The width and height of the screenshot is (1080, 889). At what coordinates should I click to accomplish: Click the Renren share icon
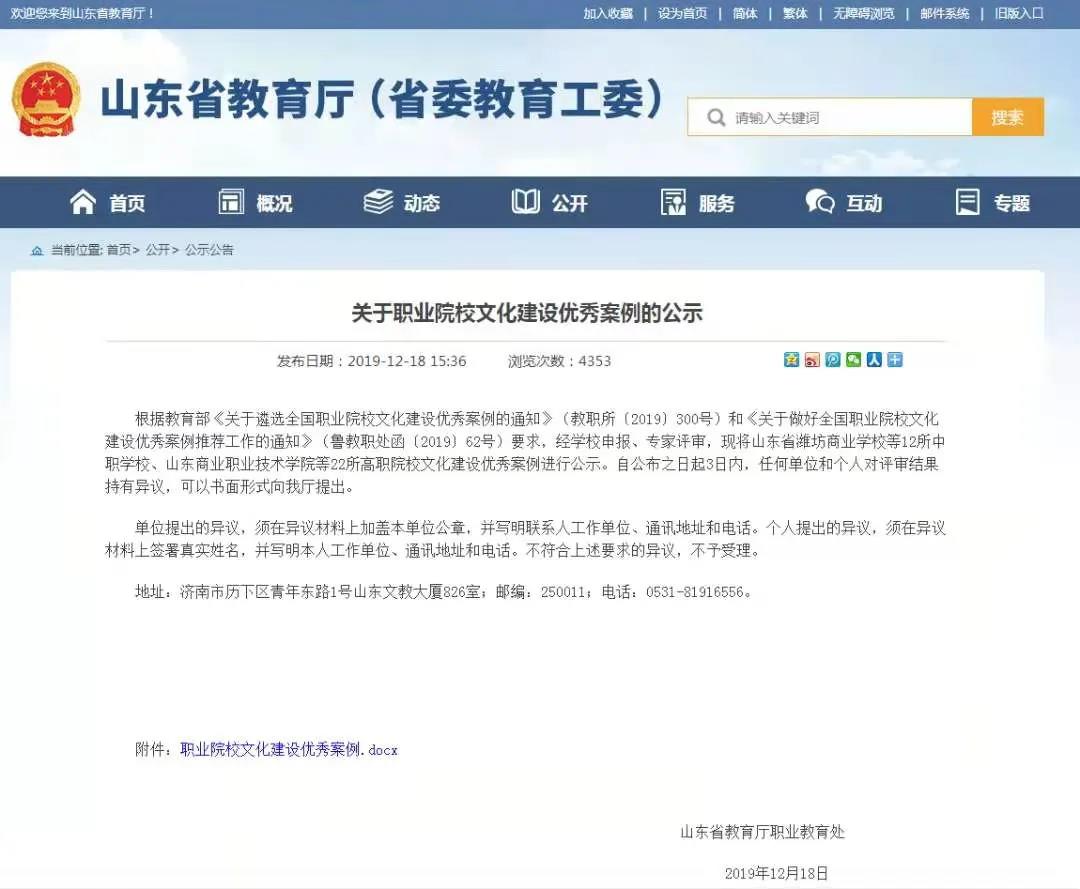click(874, 360)
